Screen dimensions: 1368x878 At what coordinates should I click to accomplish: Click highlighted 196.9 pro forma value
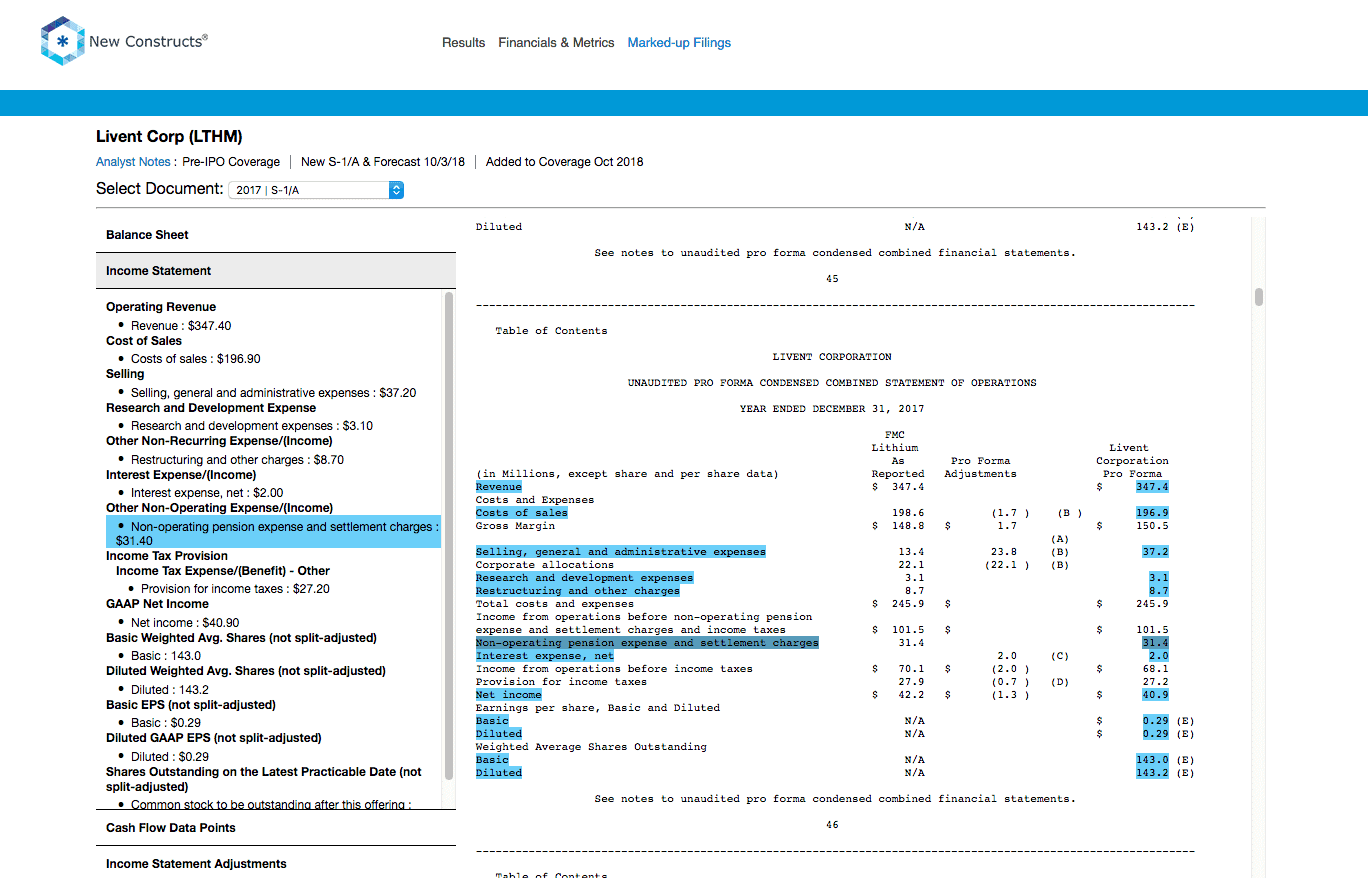tap(1152, 513)
